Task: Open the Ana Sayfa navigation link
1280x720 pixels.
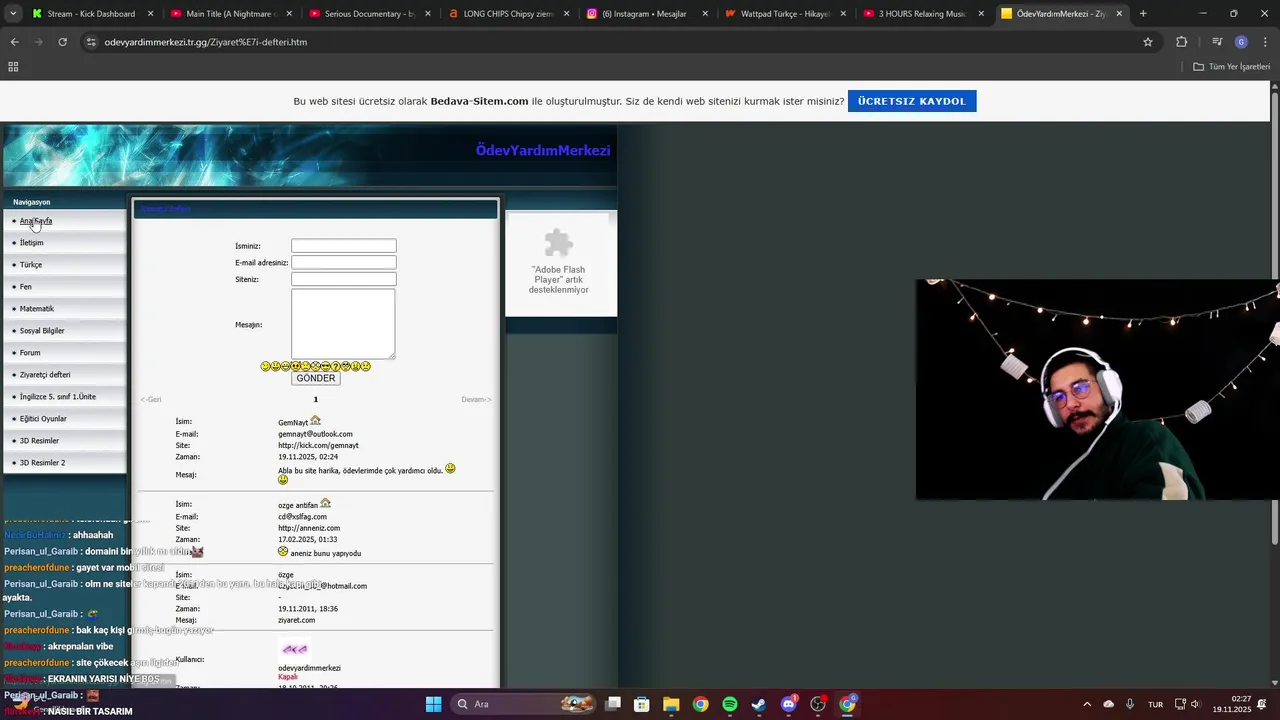Action: click(36, 221)
